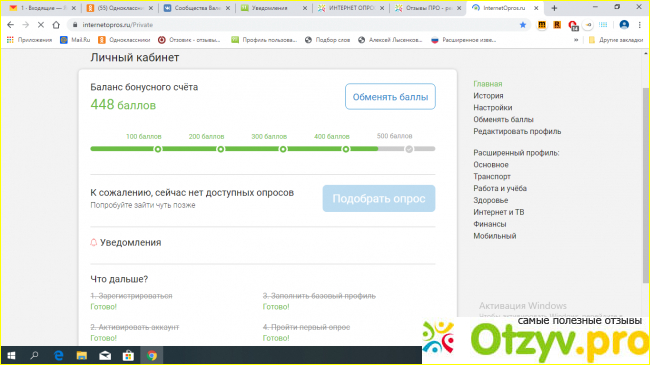Expand hidden bookmarks with the chevron
Image resolution: width=650 pixels, height=365 pixels.
point(576,40)
